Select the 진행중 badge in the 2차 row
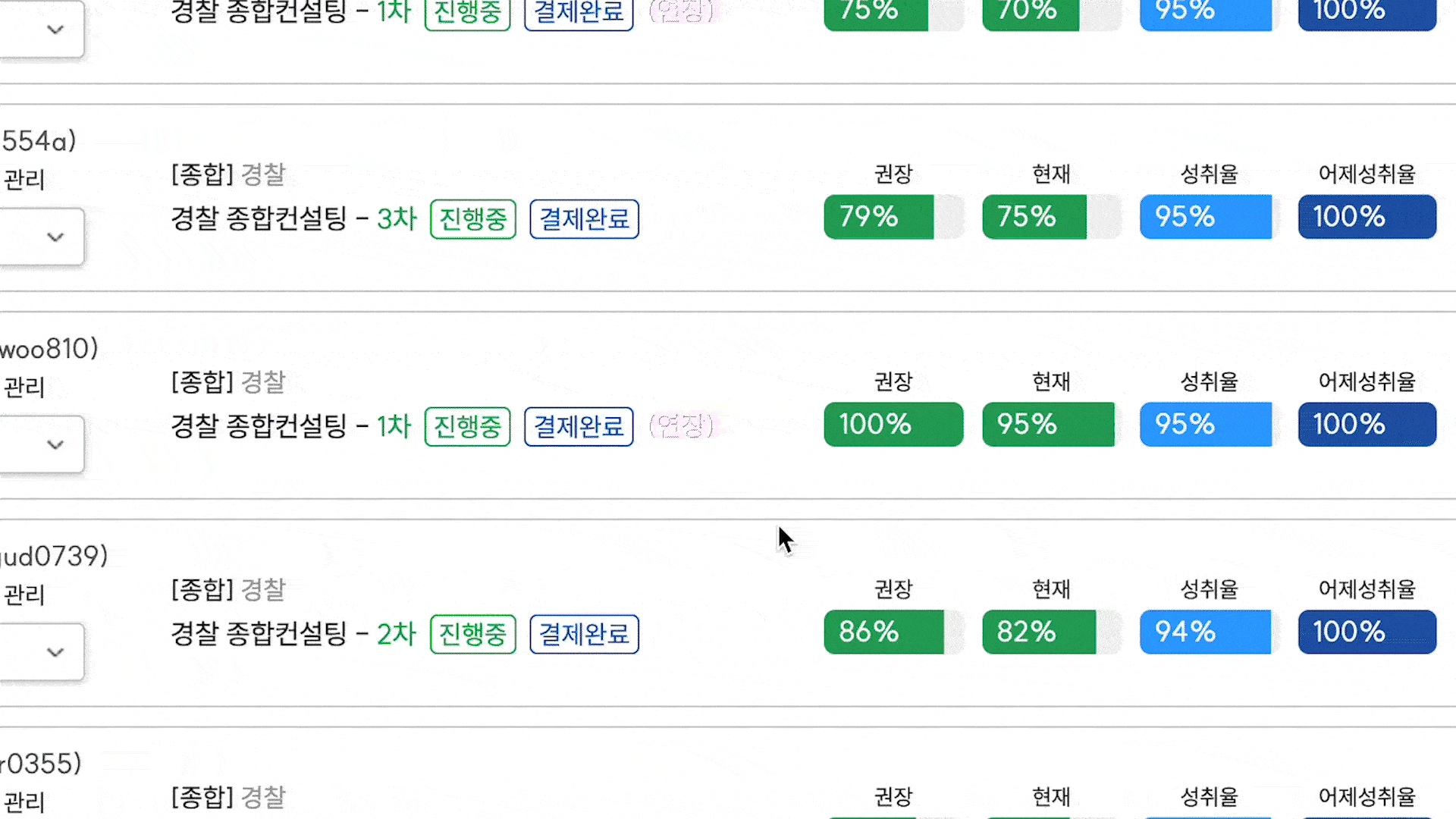The height and width of the screenshot is (819, 1456). coord(473,634)
